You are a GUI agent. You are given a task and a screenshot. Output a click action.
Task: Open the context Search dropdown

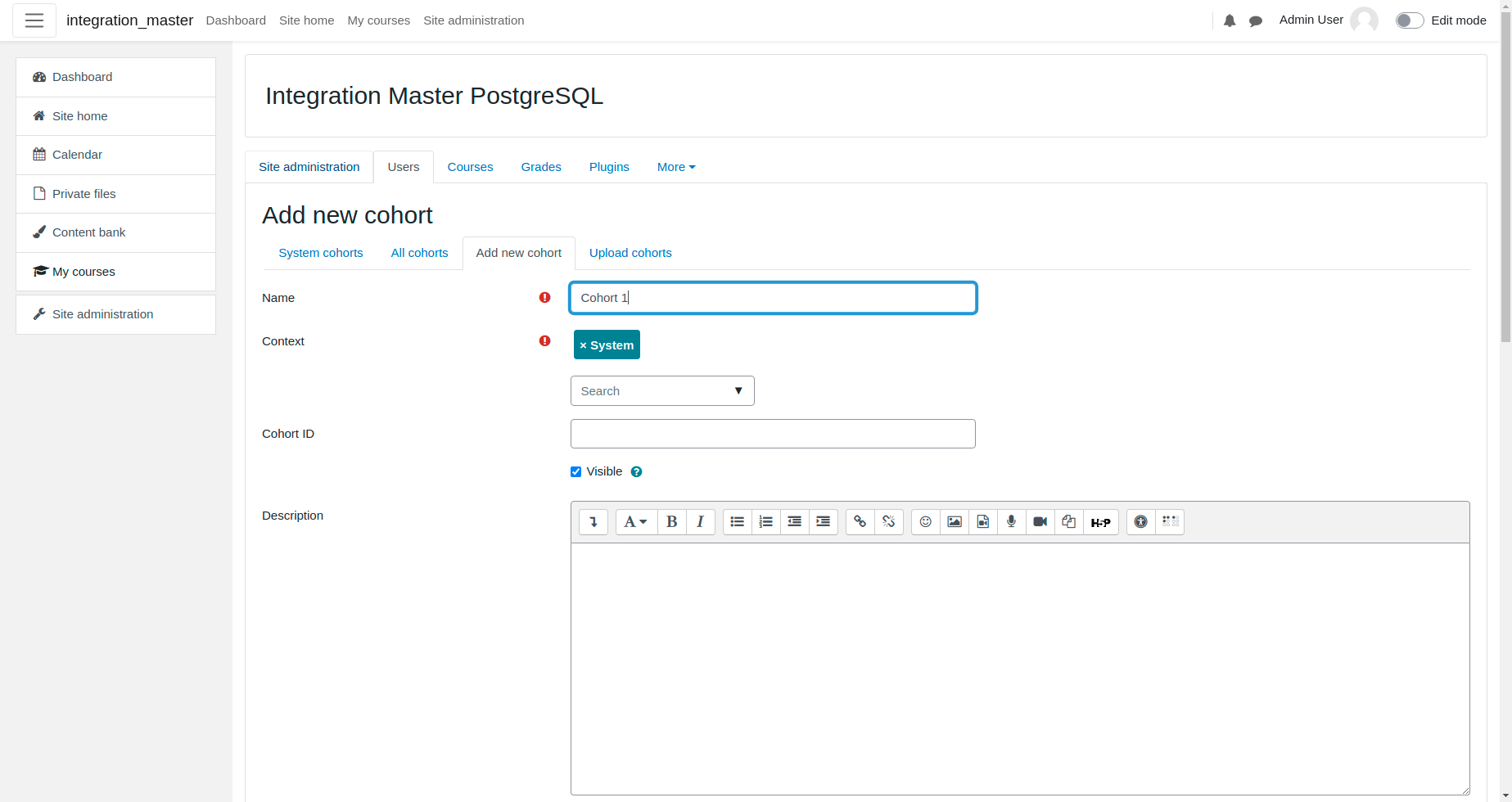[x=662, y=391]
